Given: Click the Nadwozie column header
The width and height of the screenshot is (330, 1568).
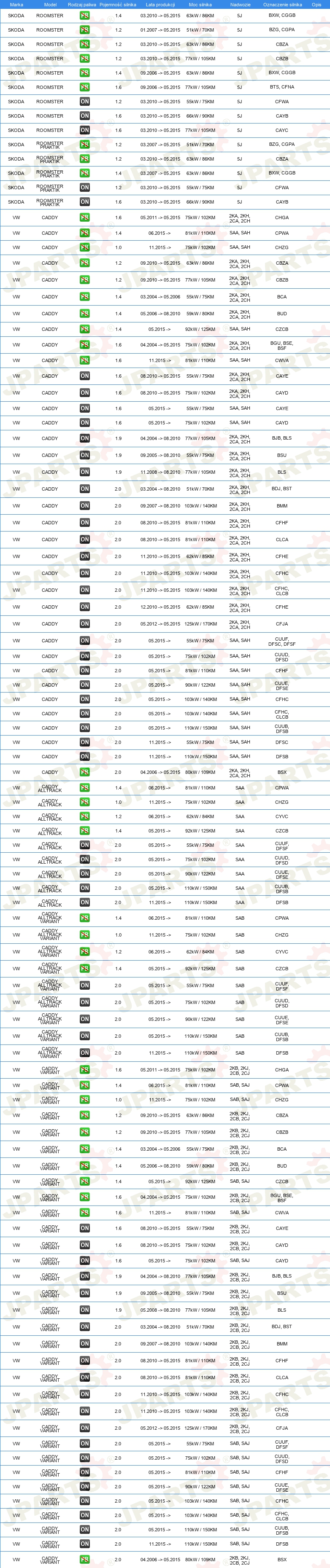Looking at the screenshot, I should 240,4.
